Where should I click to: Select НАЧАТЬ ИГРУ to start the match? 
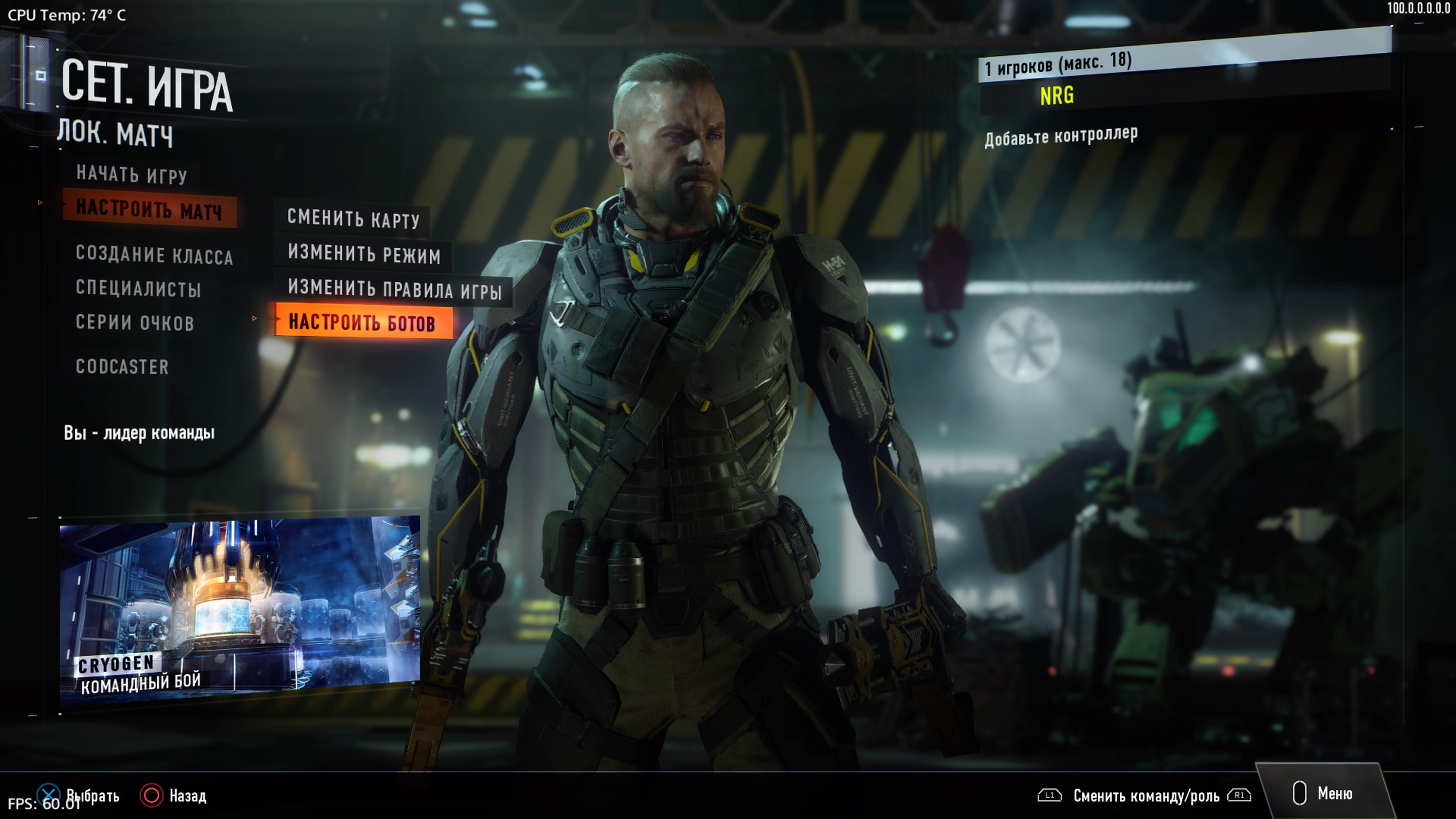[132, 174]
